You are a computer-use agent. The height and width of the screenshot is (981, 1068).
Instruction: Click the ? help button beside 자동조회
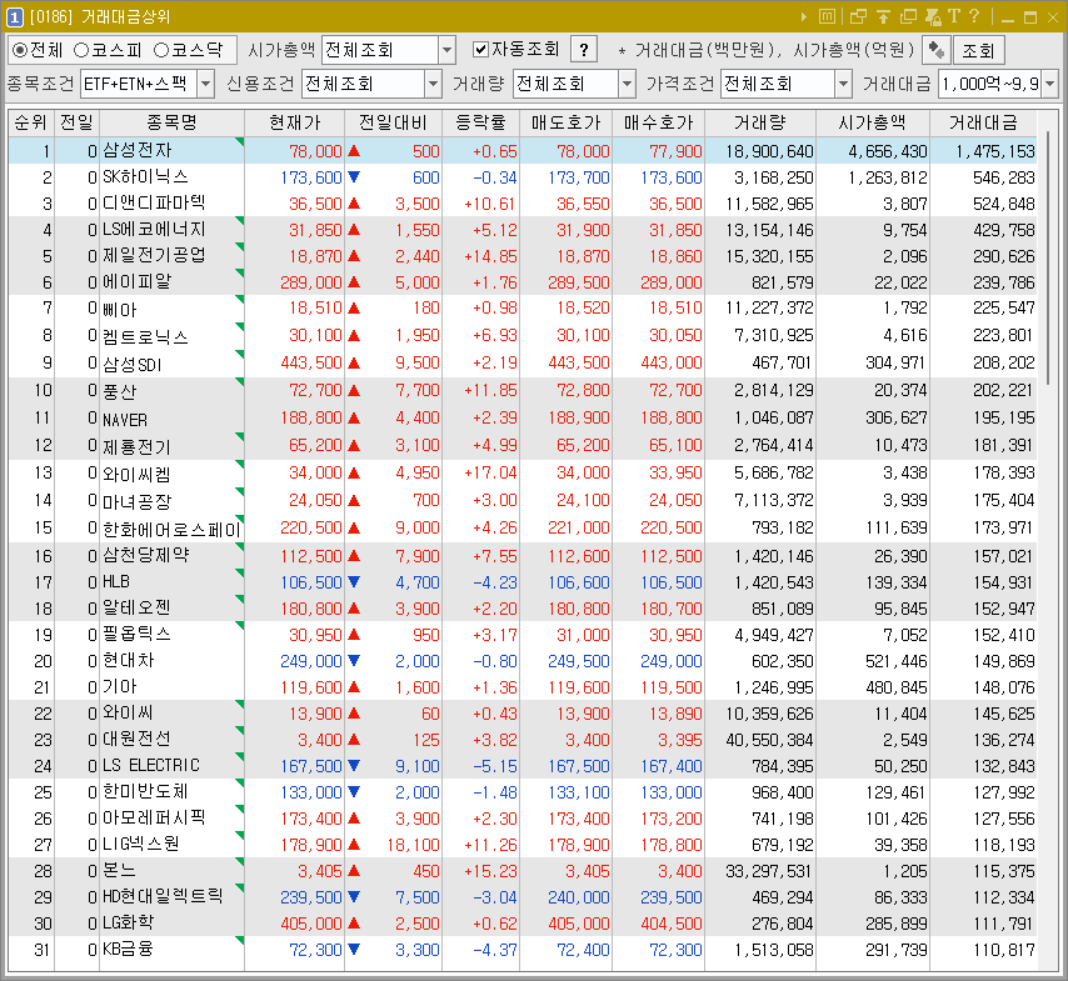tap(584, 50)
